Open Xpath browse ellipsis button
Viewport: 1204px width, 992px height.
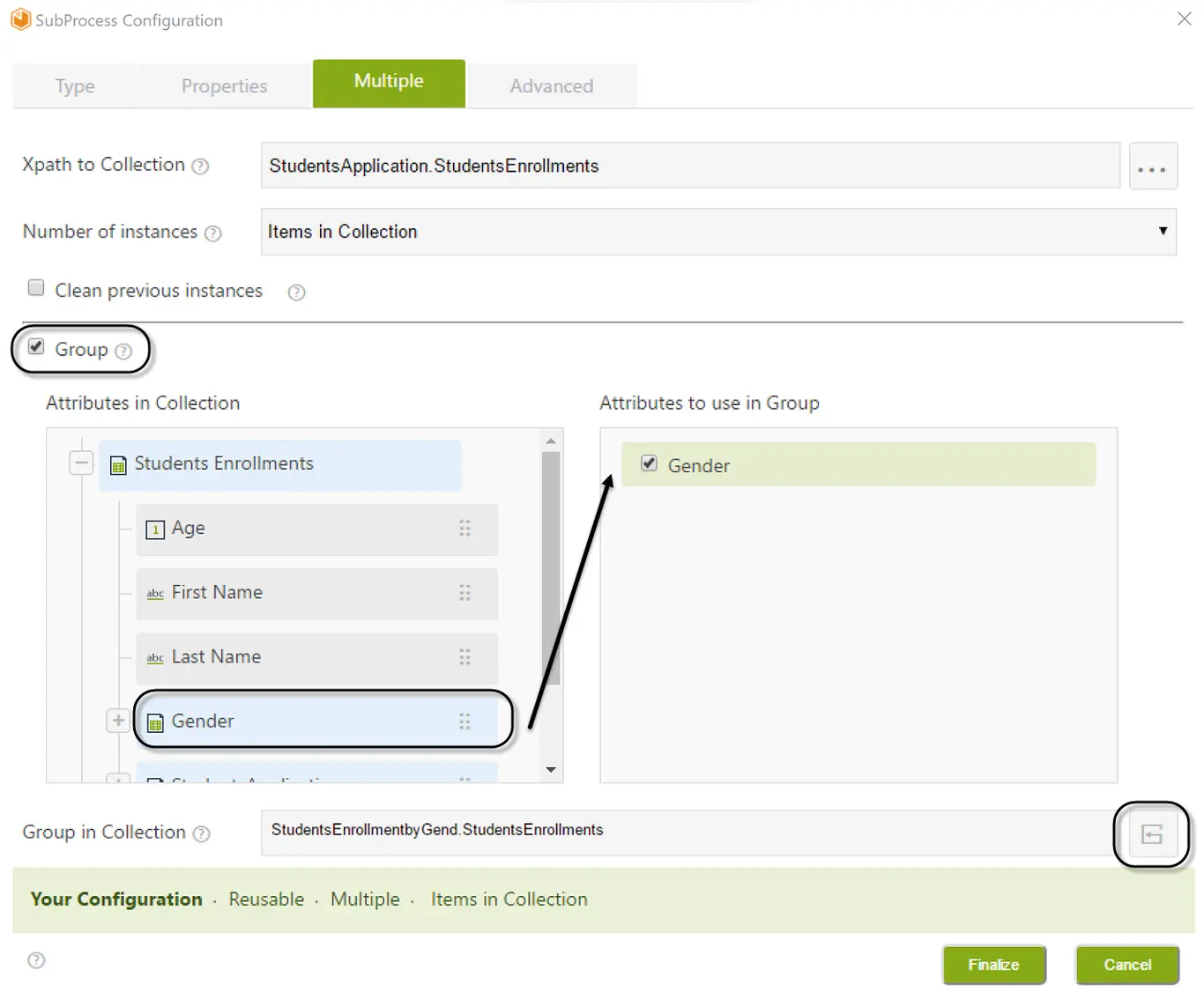[1153, 166]
